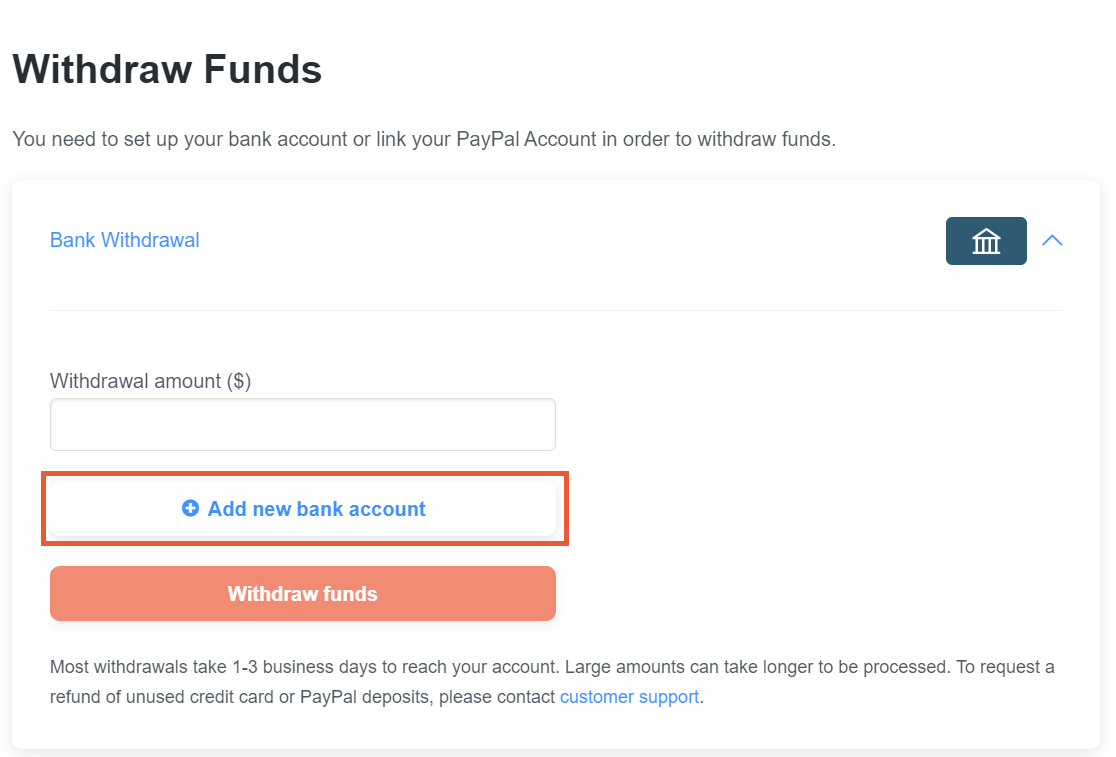
Task: Click Add new bank account button
Action: point(302,509)
